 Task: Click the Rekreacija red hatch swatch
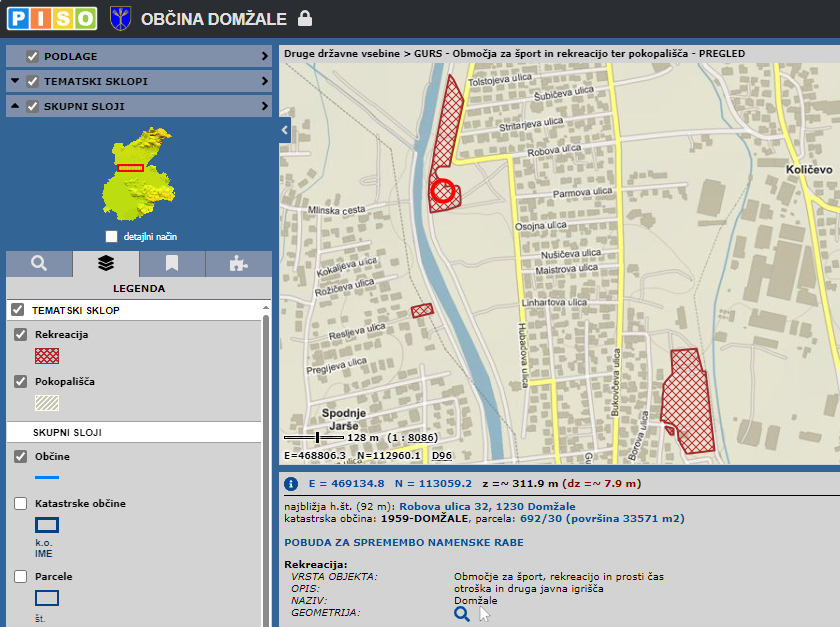47,355
